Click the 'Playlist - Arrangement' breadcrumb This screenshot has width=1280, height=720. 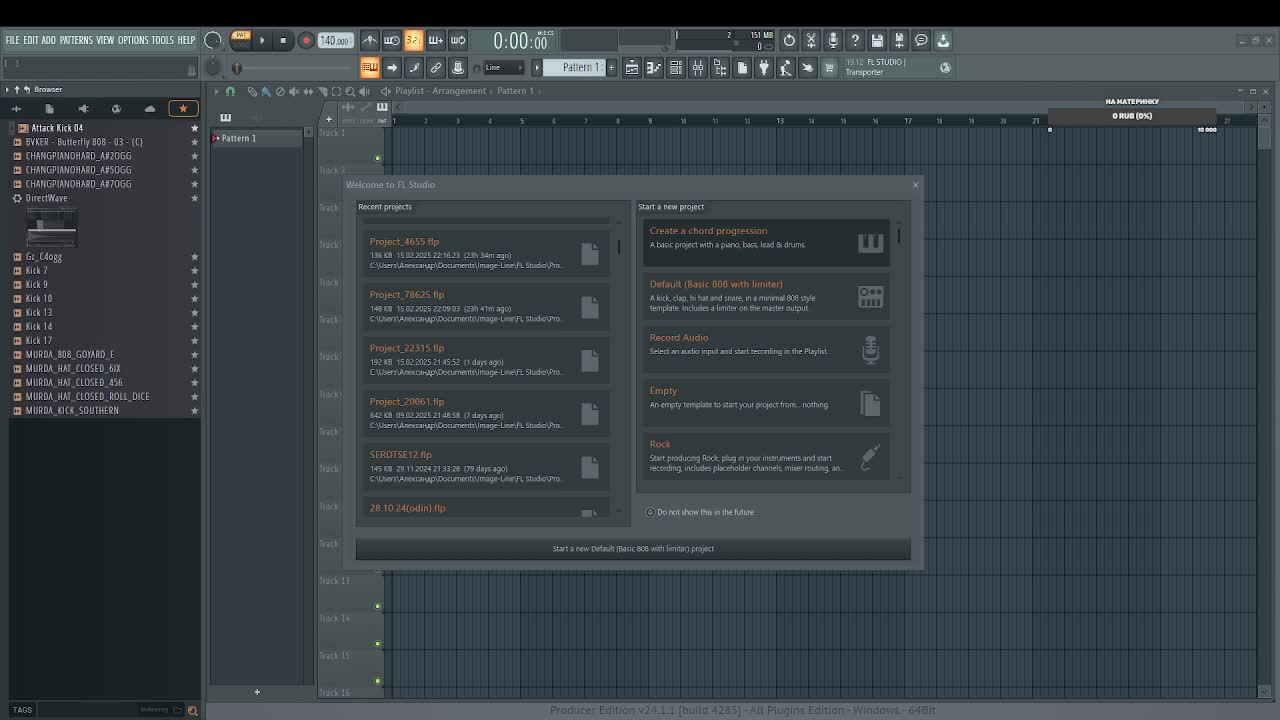coord(440,91)
